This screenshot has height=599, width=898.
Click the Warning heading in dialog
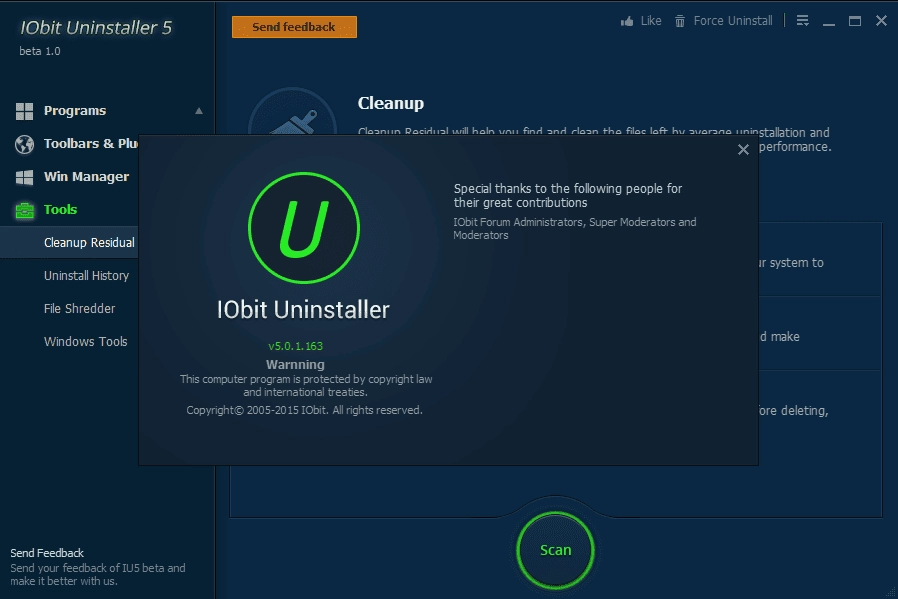[295, 364]
